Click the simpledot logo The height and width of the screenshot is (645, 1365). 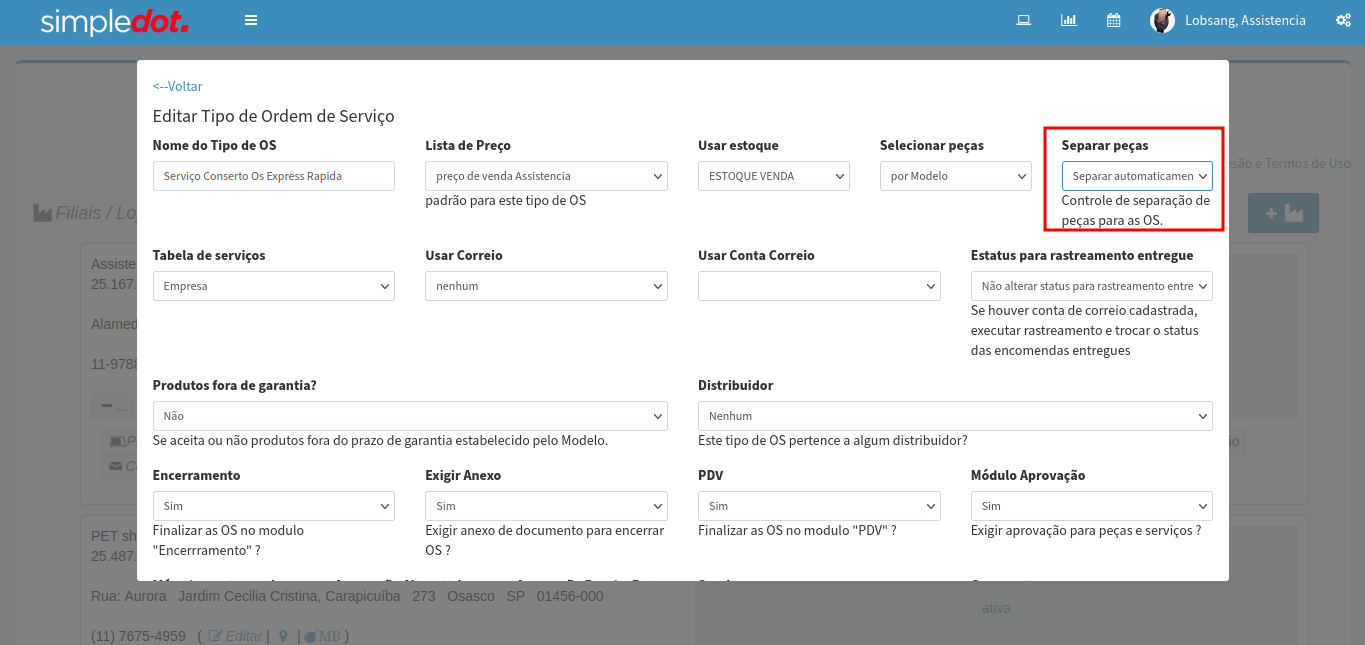coord(114,21)
